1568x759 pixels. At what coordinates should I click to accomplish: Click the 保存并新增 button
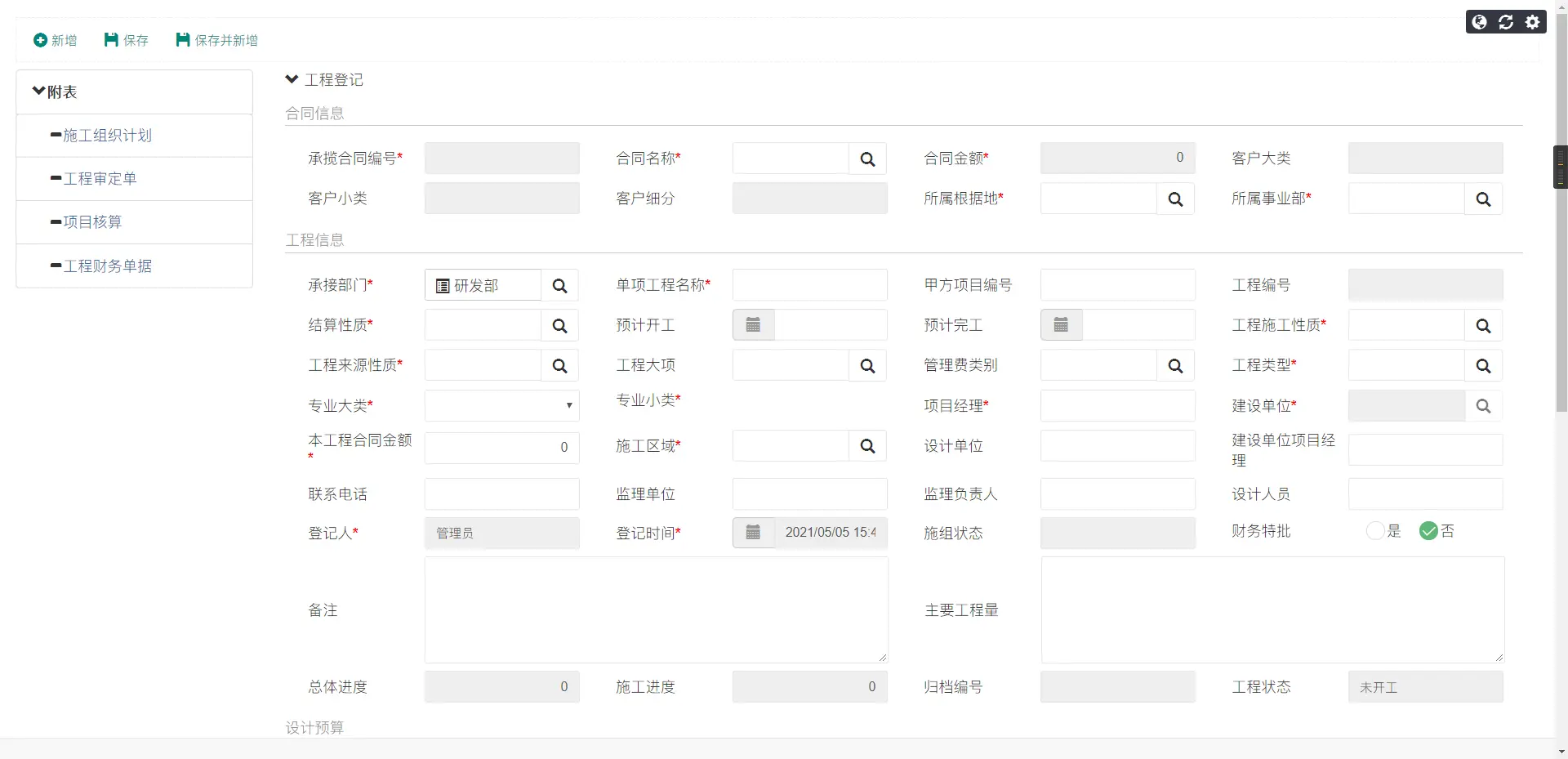[216, 40]
